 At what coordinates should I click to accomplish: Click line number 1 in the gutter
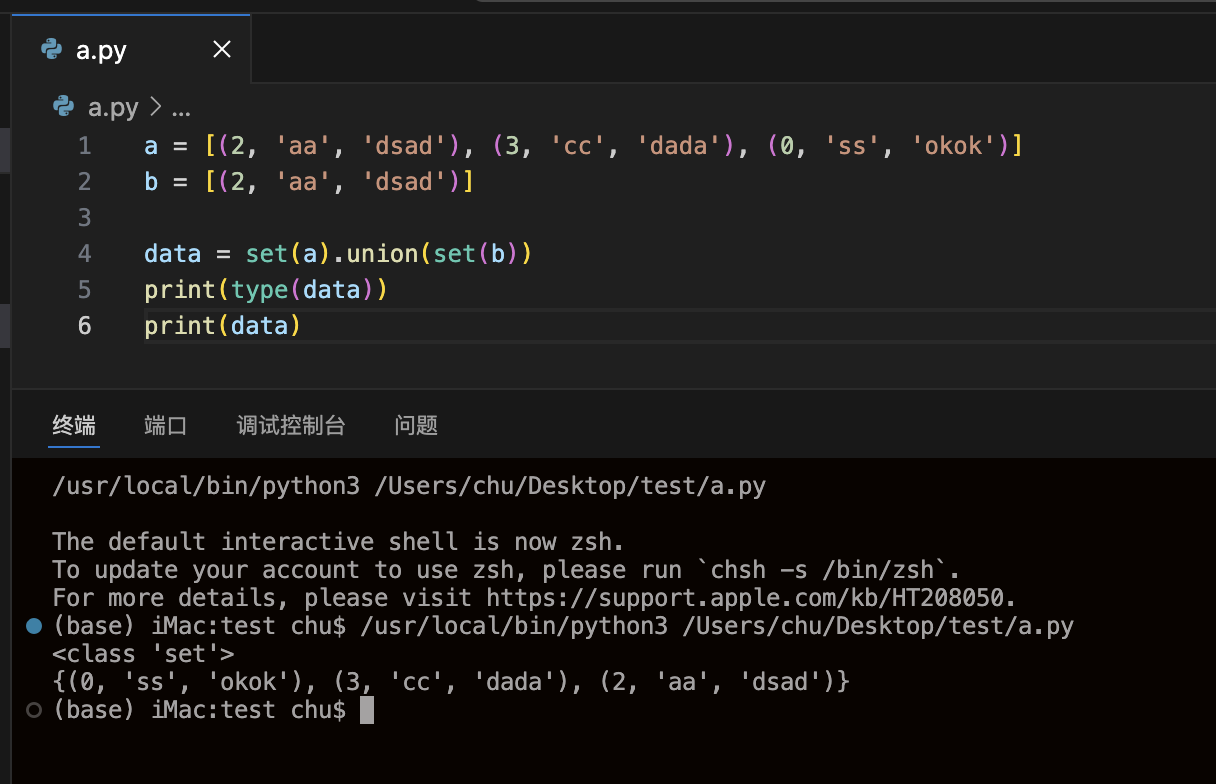[84, 146]
